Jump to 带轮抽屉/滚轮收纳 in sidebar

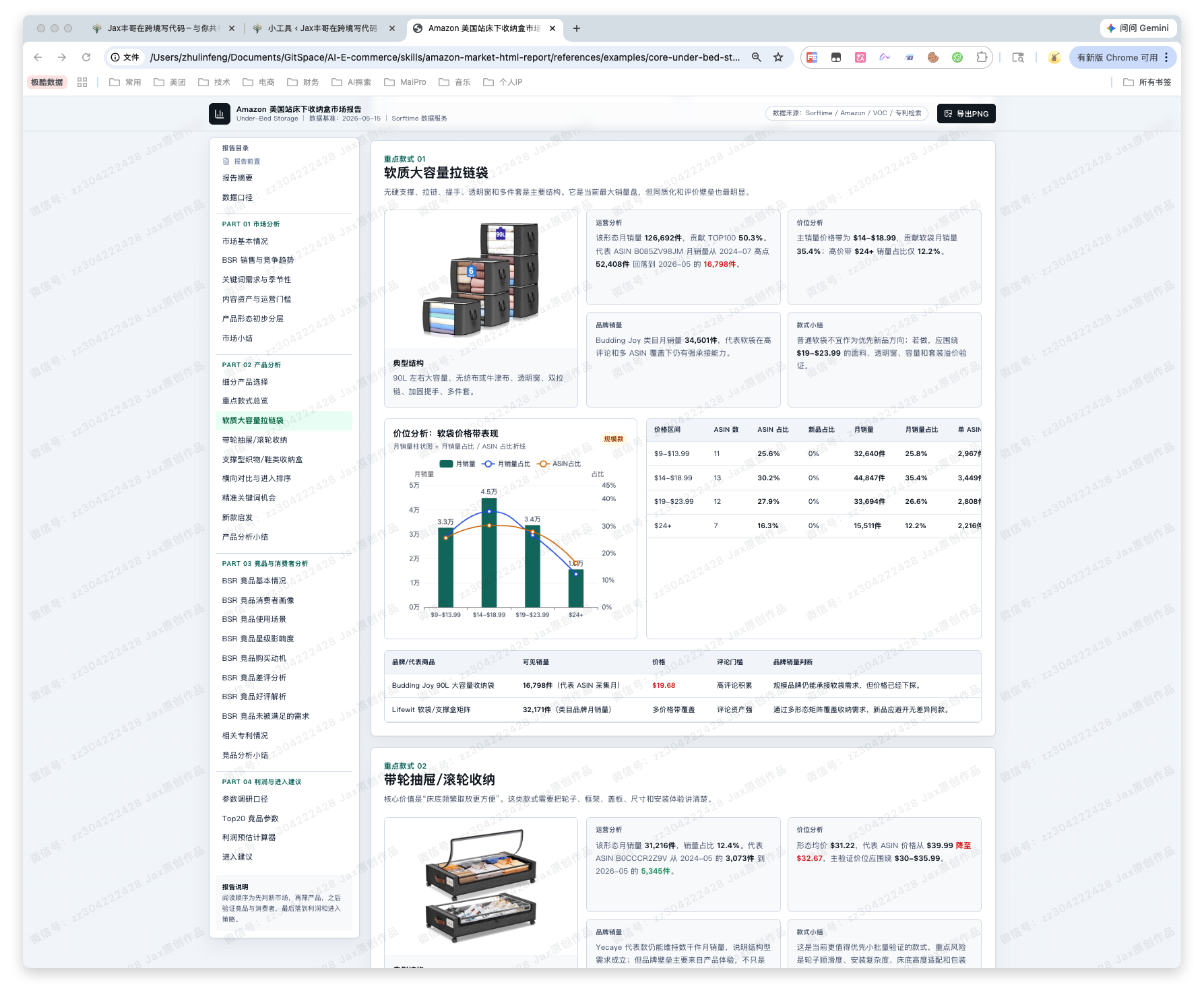click(255, 440)
